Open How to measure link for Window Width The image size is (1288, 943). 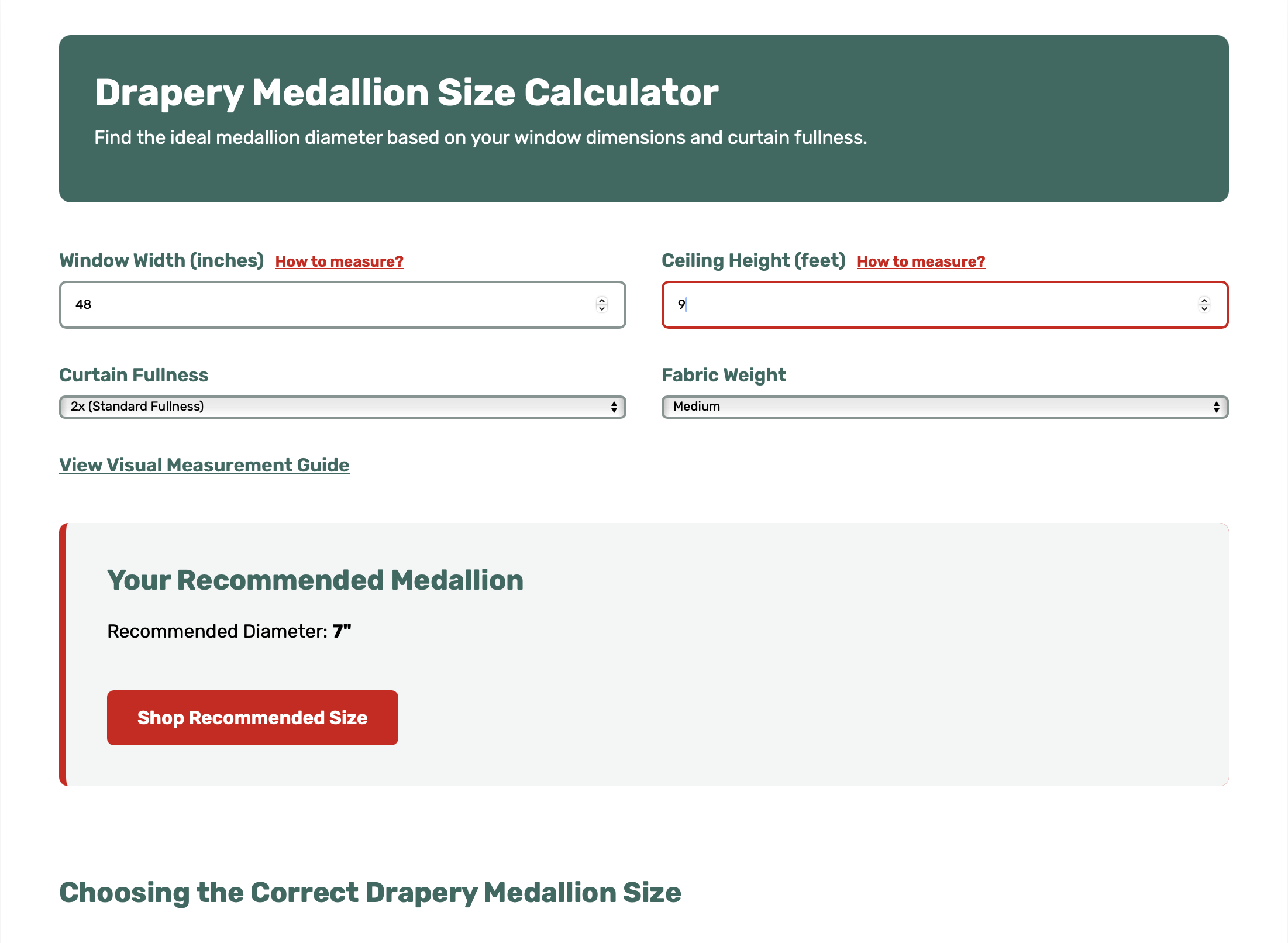pyautogui.click(x=338, y=261)
